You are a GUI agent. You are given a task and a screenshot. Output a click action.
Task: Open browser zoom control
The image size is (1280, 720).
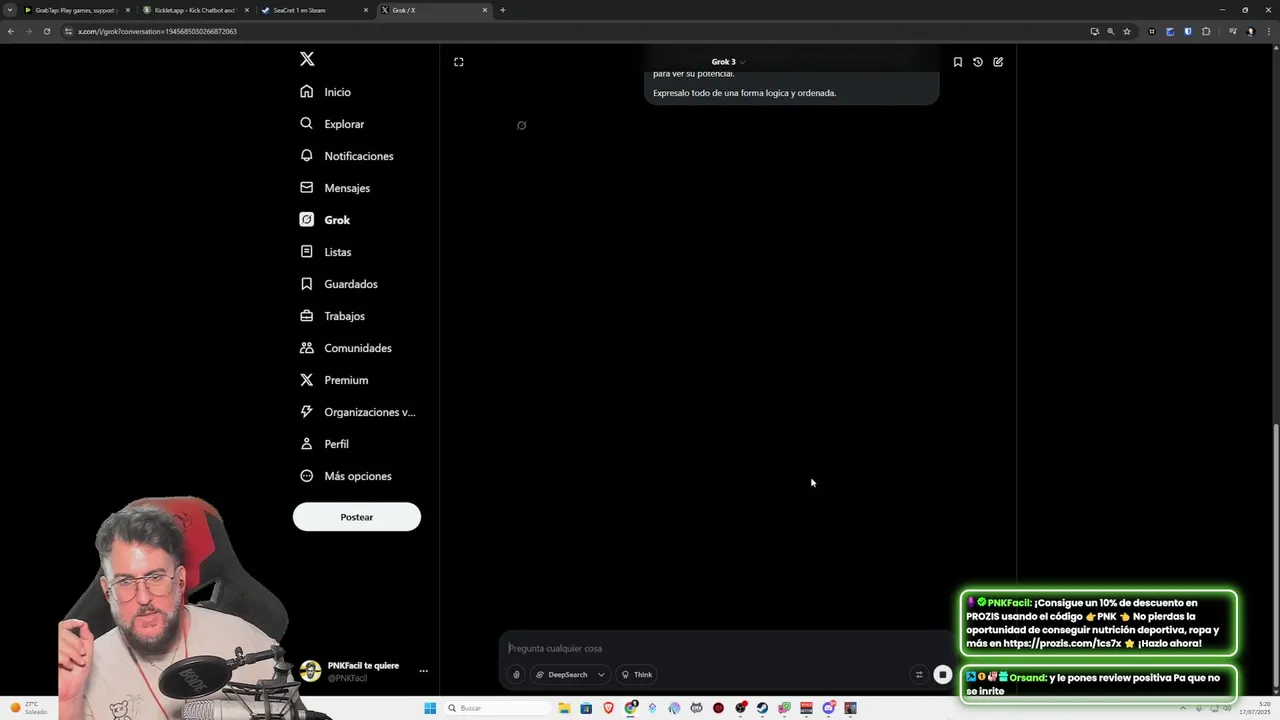(1110, 31)
